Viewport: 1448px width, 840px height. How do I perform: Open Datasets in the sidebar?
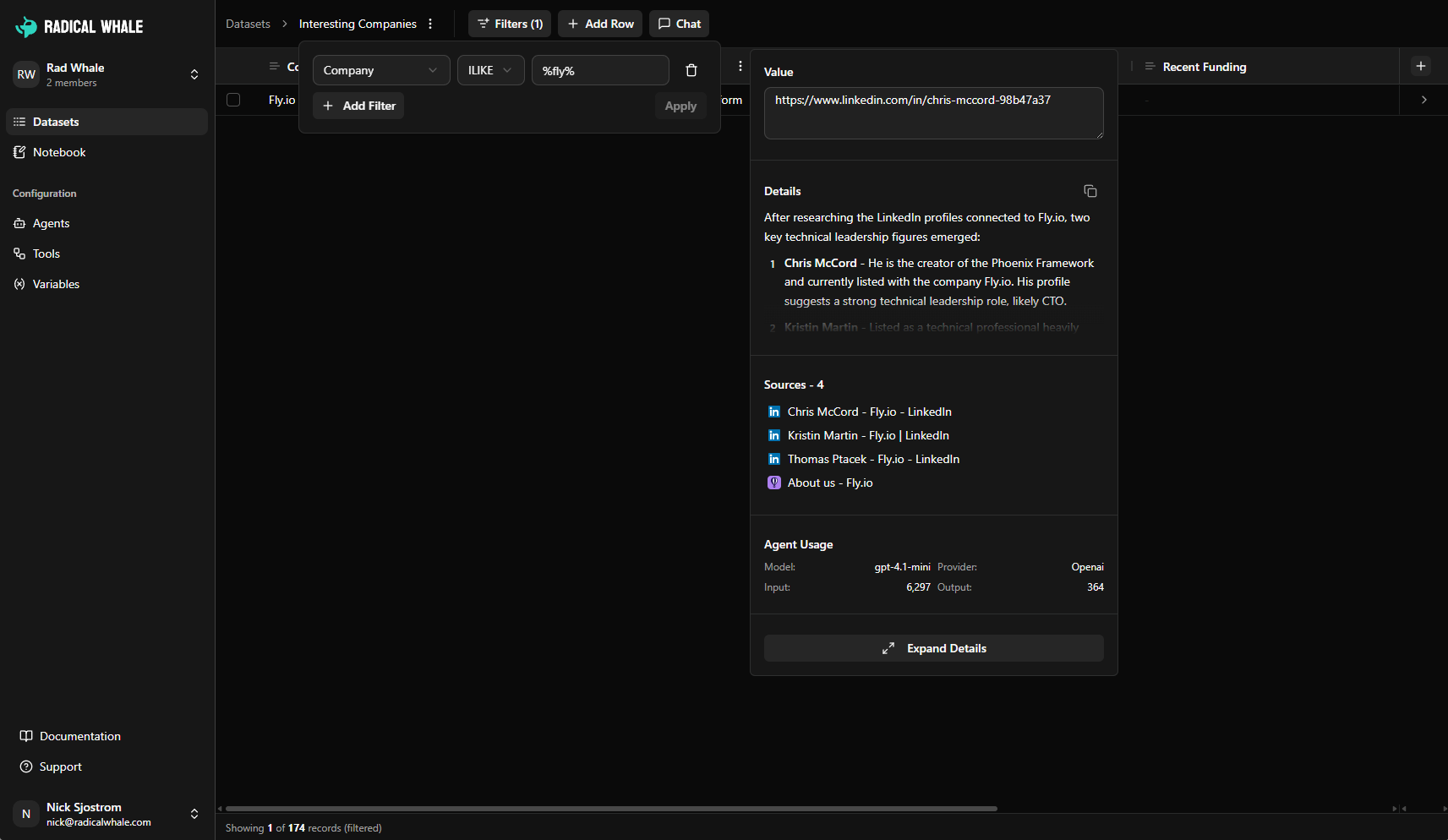(107, 122)
